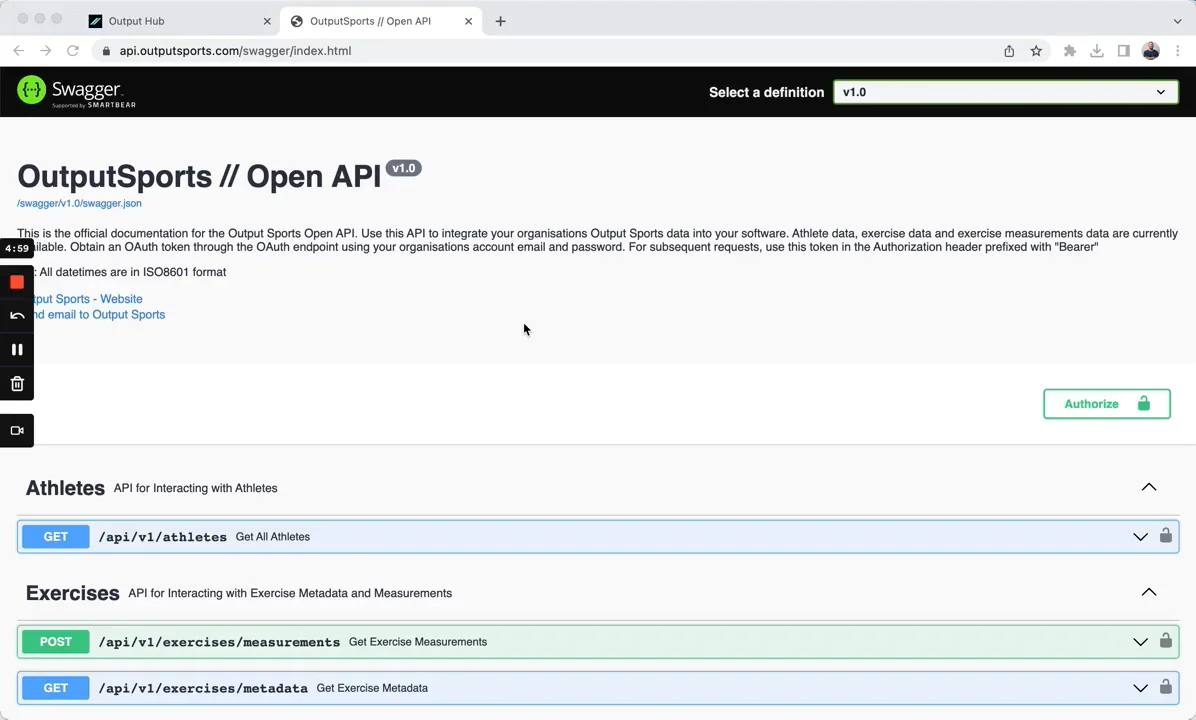Bookmark this page with the star icon
The image size is (1196, 720).
tap(1036, 51)
